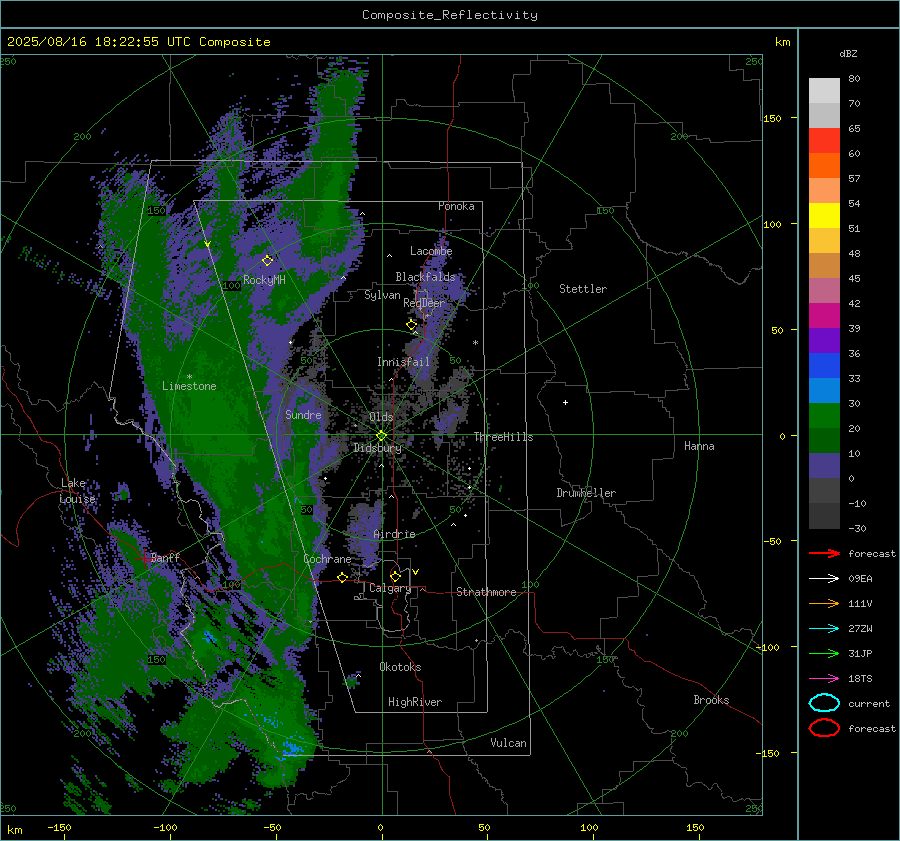Image resolution: width=900 pixels, height=841 pixels.
Task: Click the Hanna city label
Action: [699, 446]
